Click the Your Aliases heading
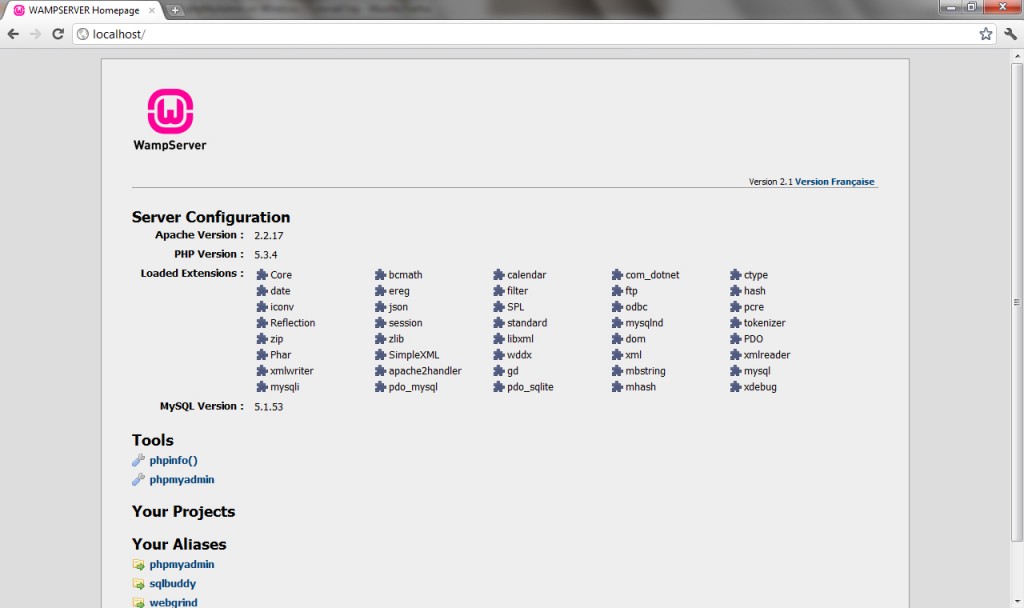 (179, 544)
